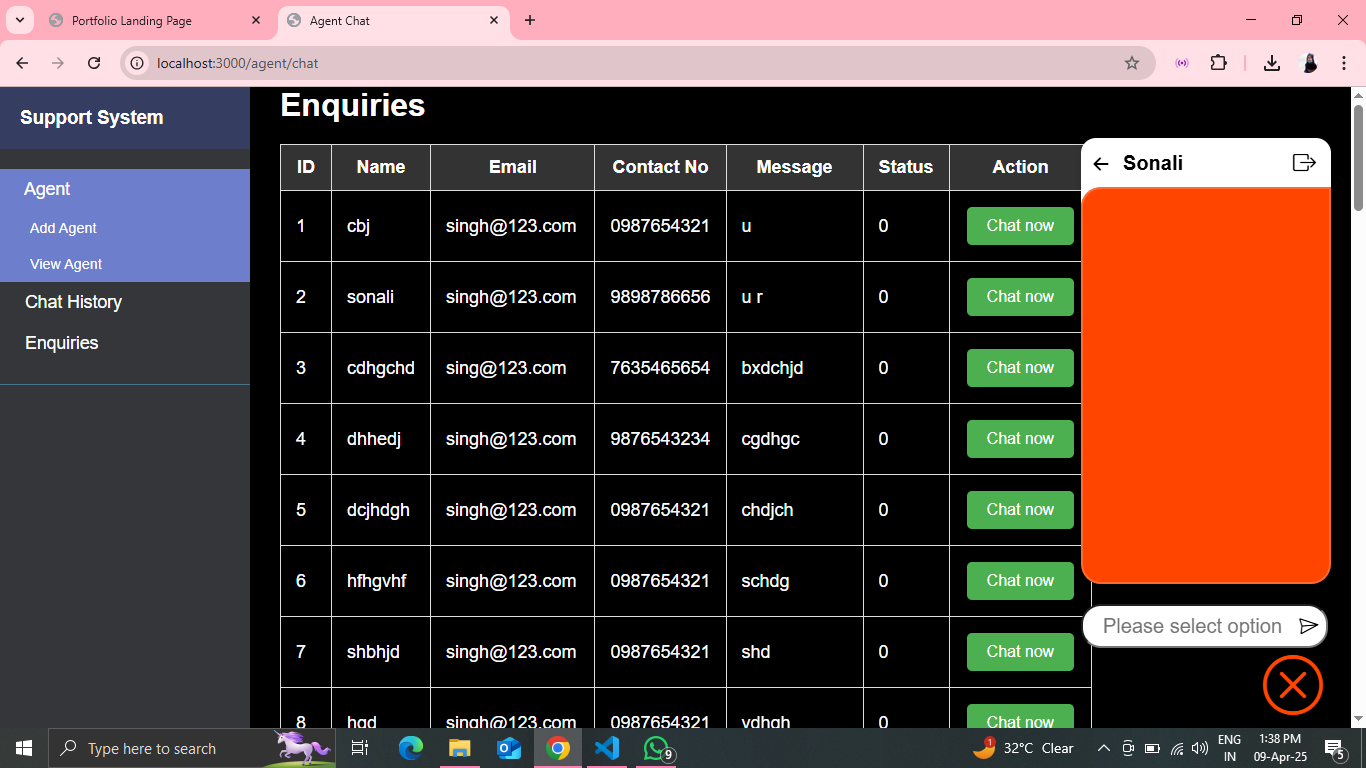Open Visual Studio Code from taskbar
The image size is (1366, 768).
(607, 748)
